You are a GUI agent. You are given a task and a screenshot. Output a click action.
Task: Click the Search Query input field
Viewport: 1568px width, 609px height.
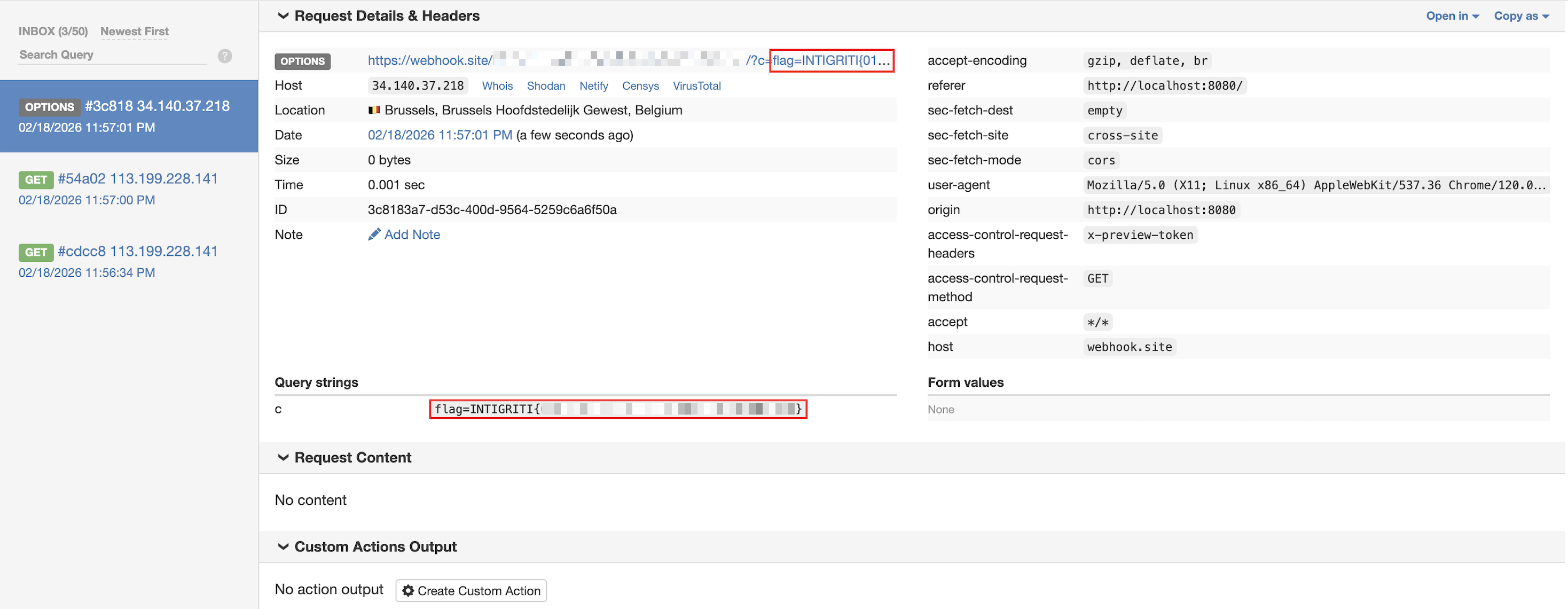coord(113,55)
